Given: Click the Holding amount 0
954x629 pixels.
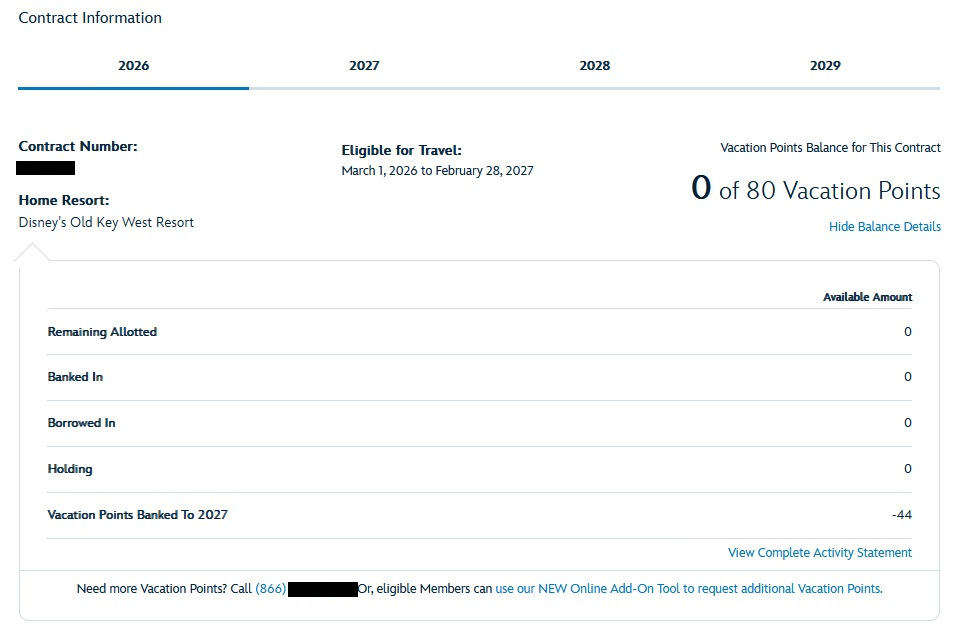Looking at the screenshot, I should (x=908, y=469).
